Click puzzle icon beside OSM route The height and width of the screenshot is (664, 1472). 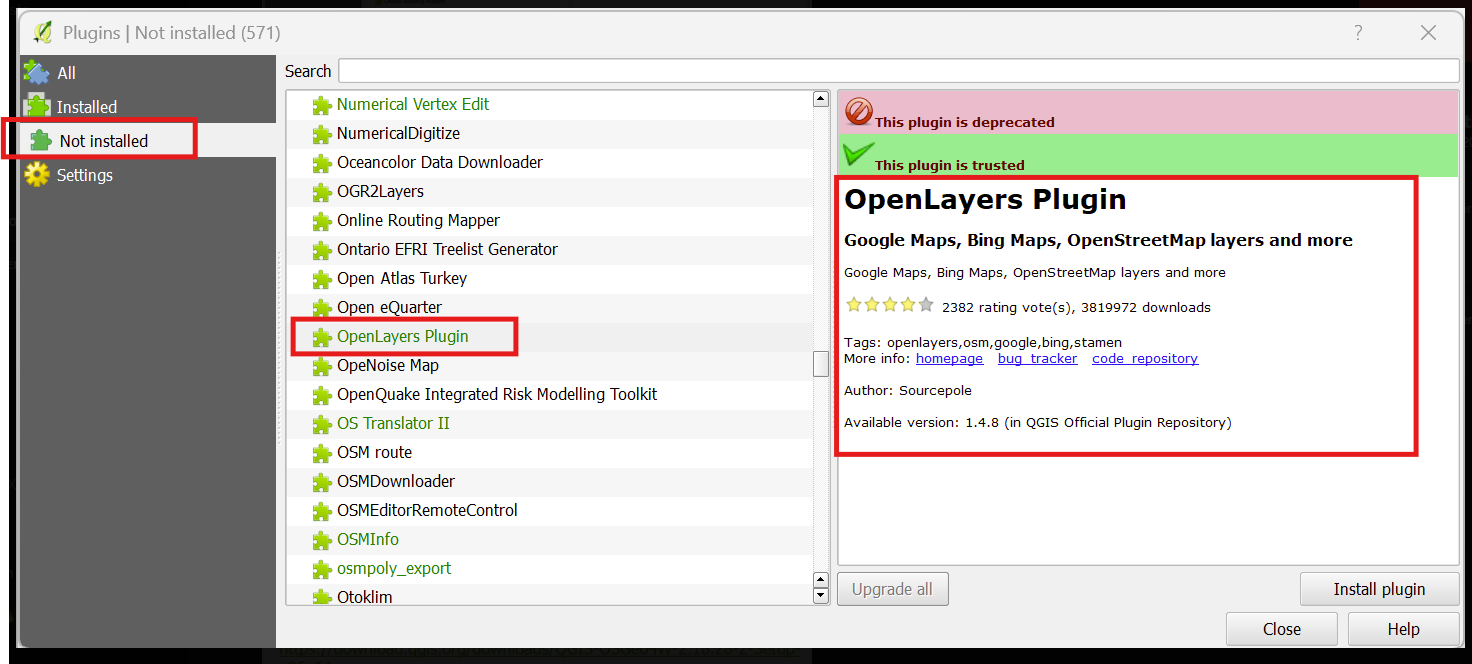tap(322, 453)
